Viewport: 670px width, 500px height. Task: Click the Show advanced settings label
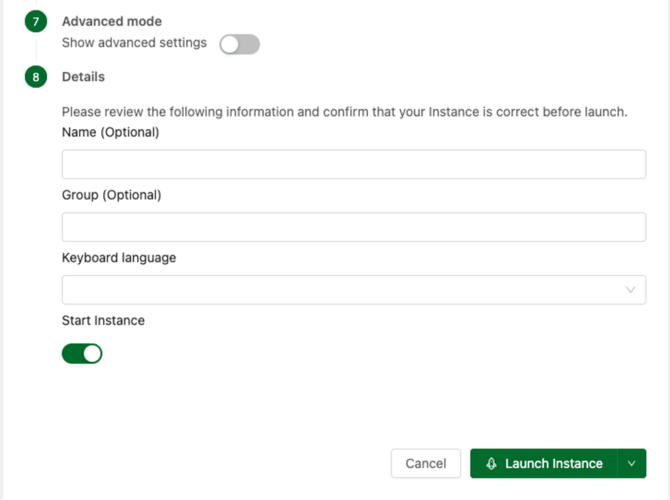tap(134, 43)
